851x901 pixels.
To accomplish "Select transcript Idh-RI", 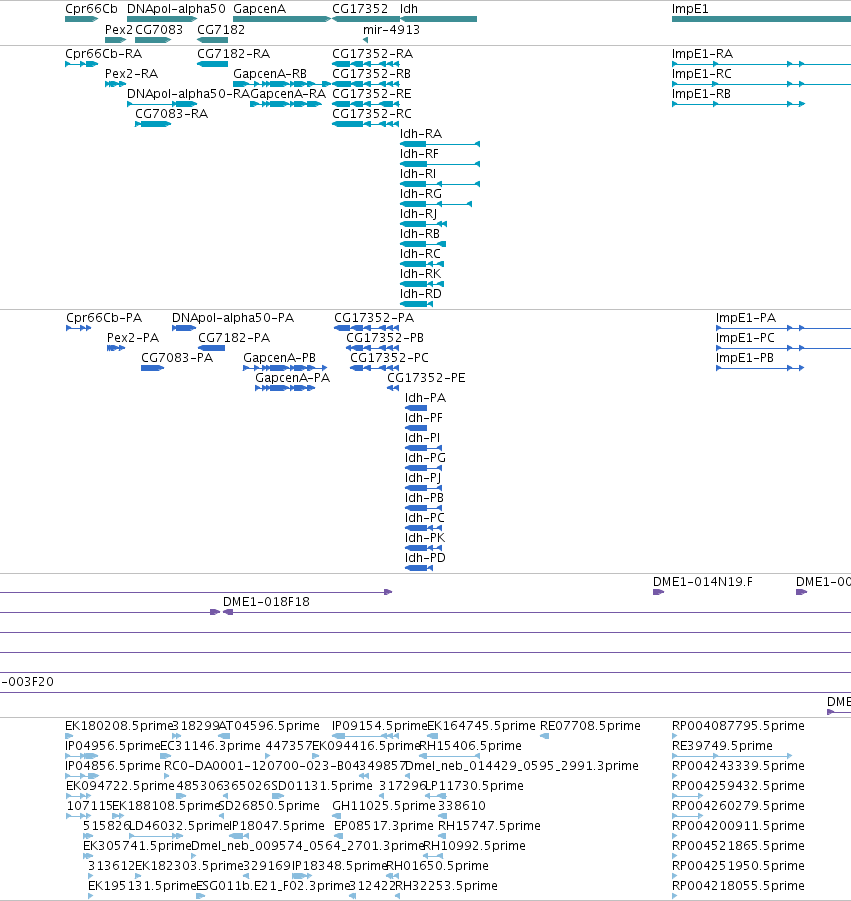I will [x=440, y=184].
